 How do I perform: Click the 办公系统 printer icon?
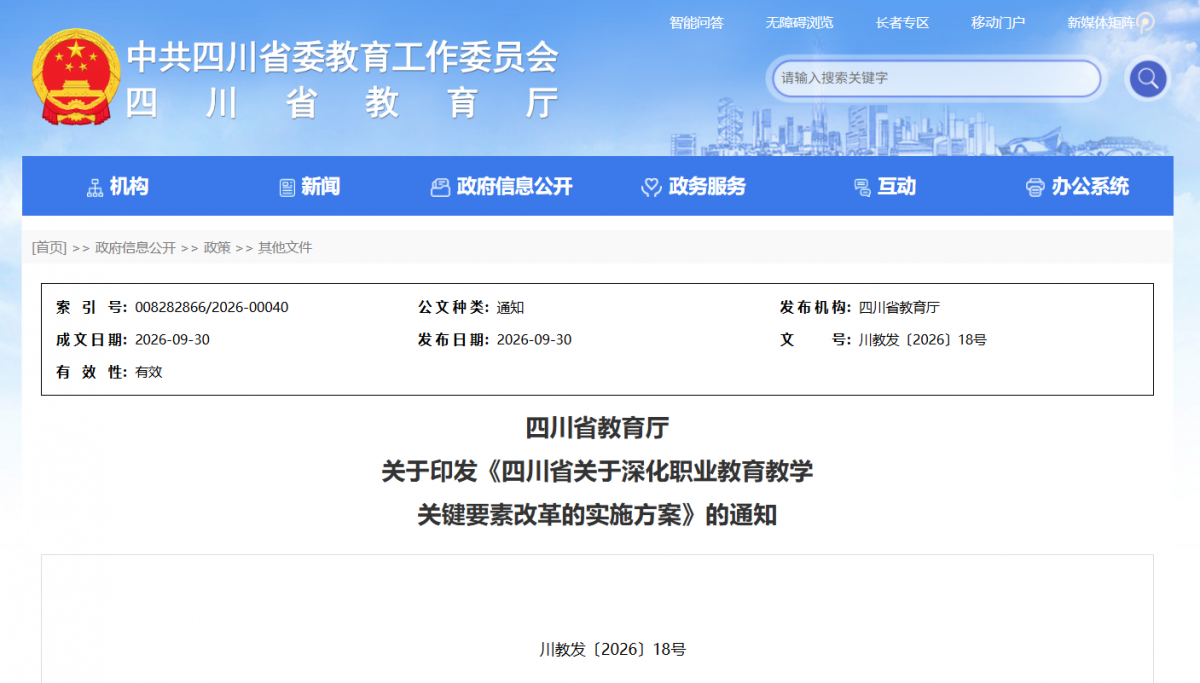coord(1035,187)
